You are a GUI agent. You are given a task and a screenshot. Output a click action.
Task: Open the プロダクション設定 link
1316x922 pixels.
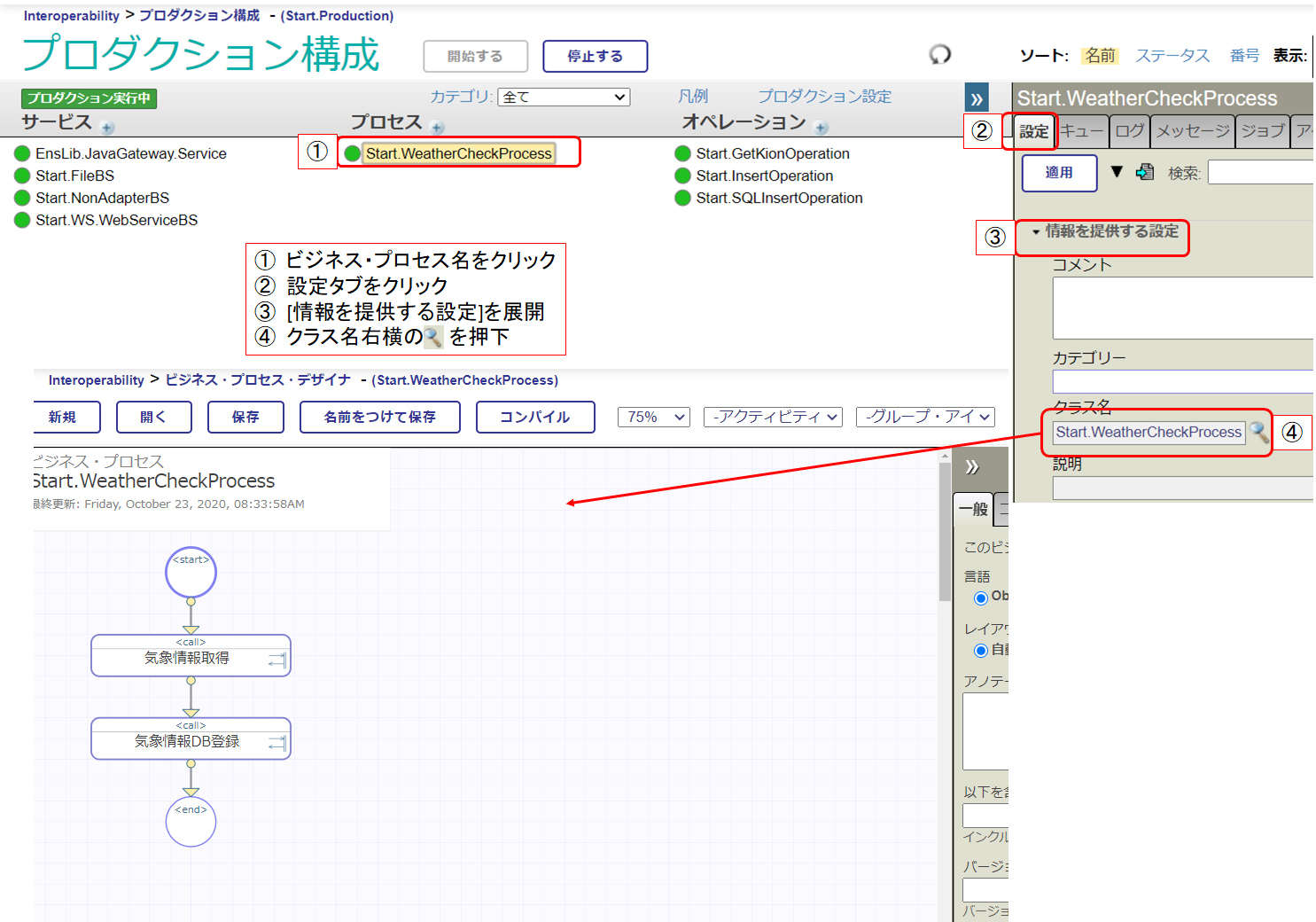coord(824,97)
